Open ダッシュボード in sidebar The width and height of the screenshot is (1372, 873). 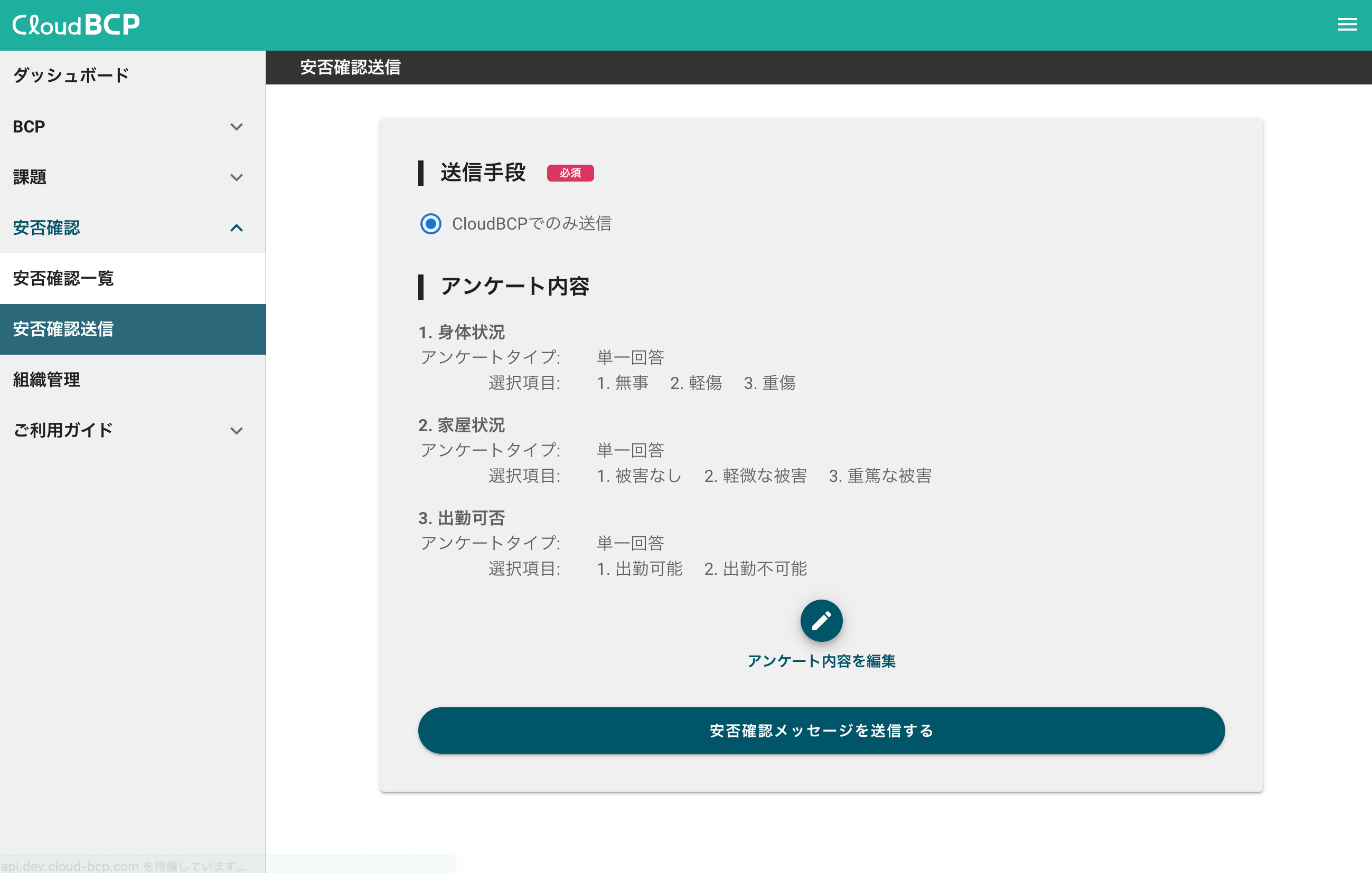(x=71, y=75)
